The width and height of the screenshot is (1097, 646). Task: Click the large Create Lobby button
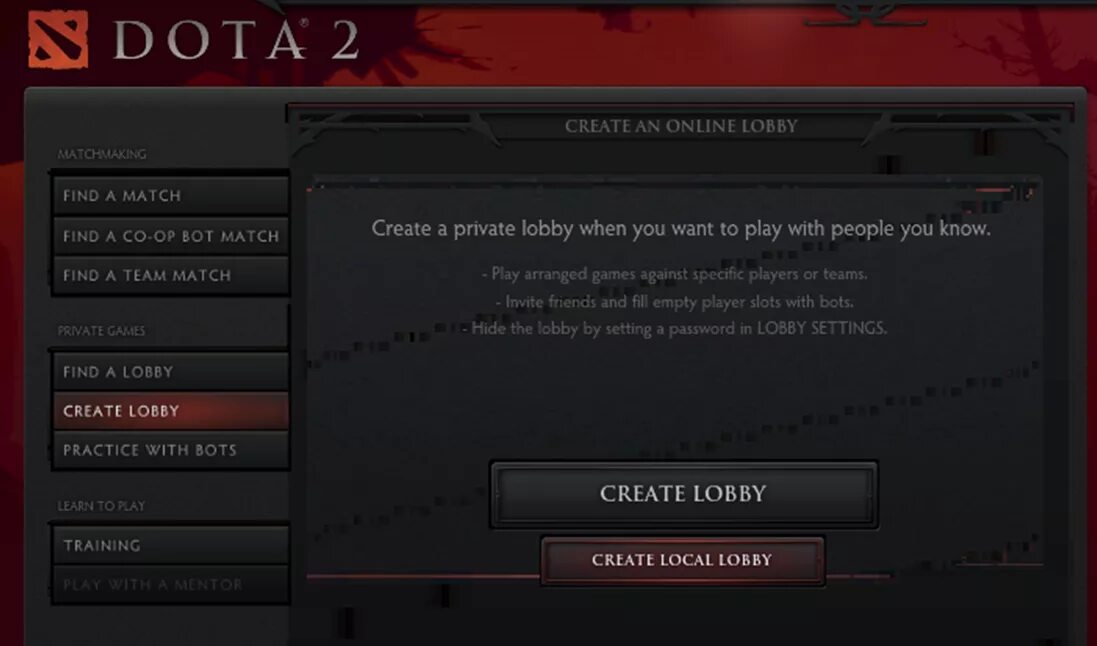684,494
